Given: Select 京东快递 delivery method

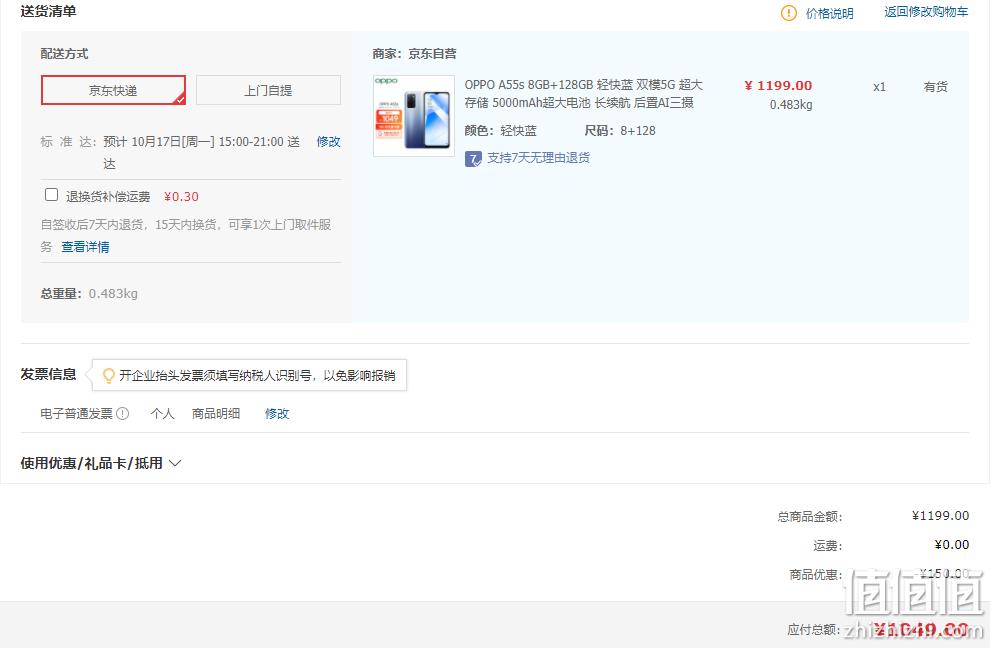Looking at the screenshot, I should tap(113, 90).
